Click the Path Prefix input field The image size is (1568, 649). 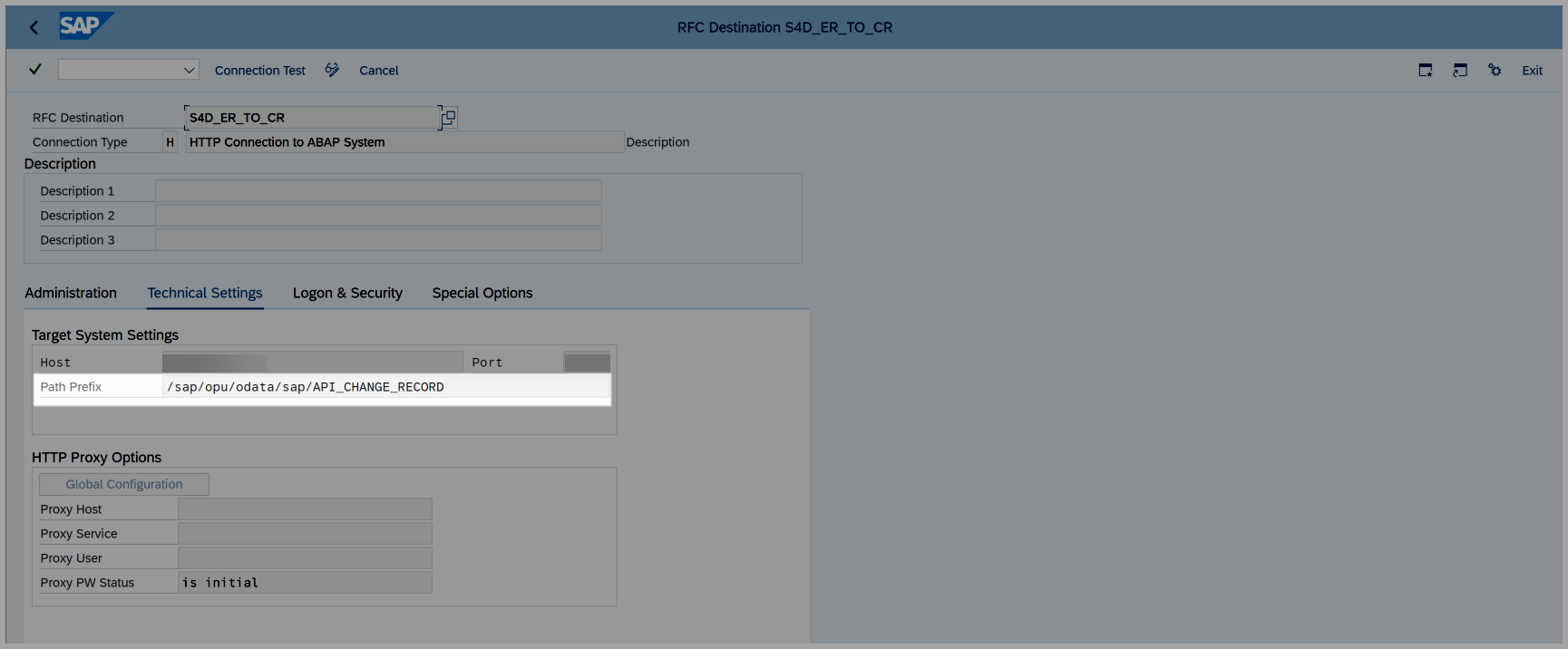click(x=385, y=387)
